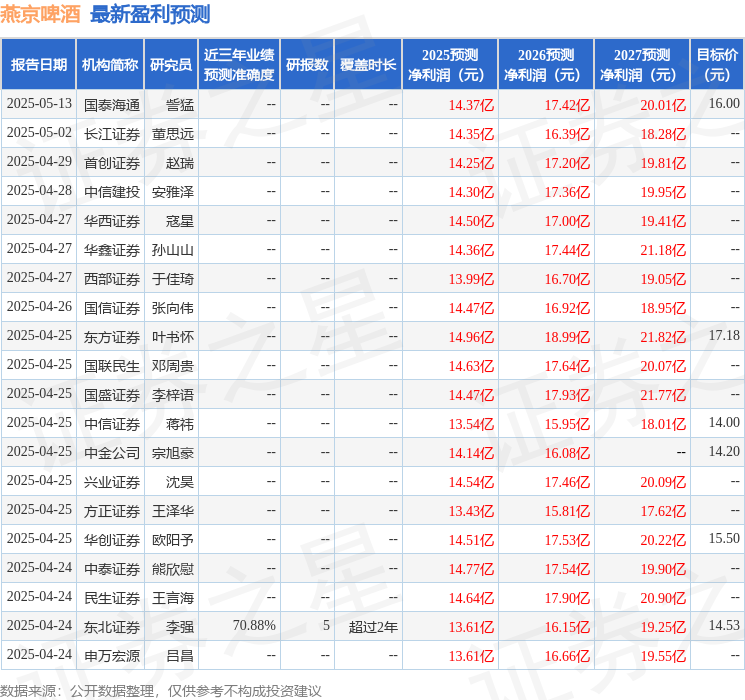This screenshot has height=700, width=745.
Task: Click the 燕京啤酒 title text
Action: [x=40, y=14]
